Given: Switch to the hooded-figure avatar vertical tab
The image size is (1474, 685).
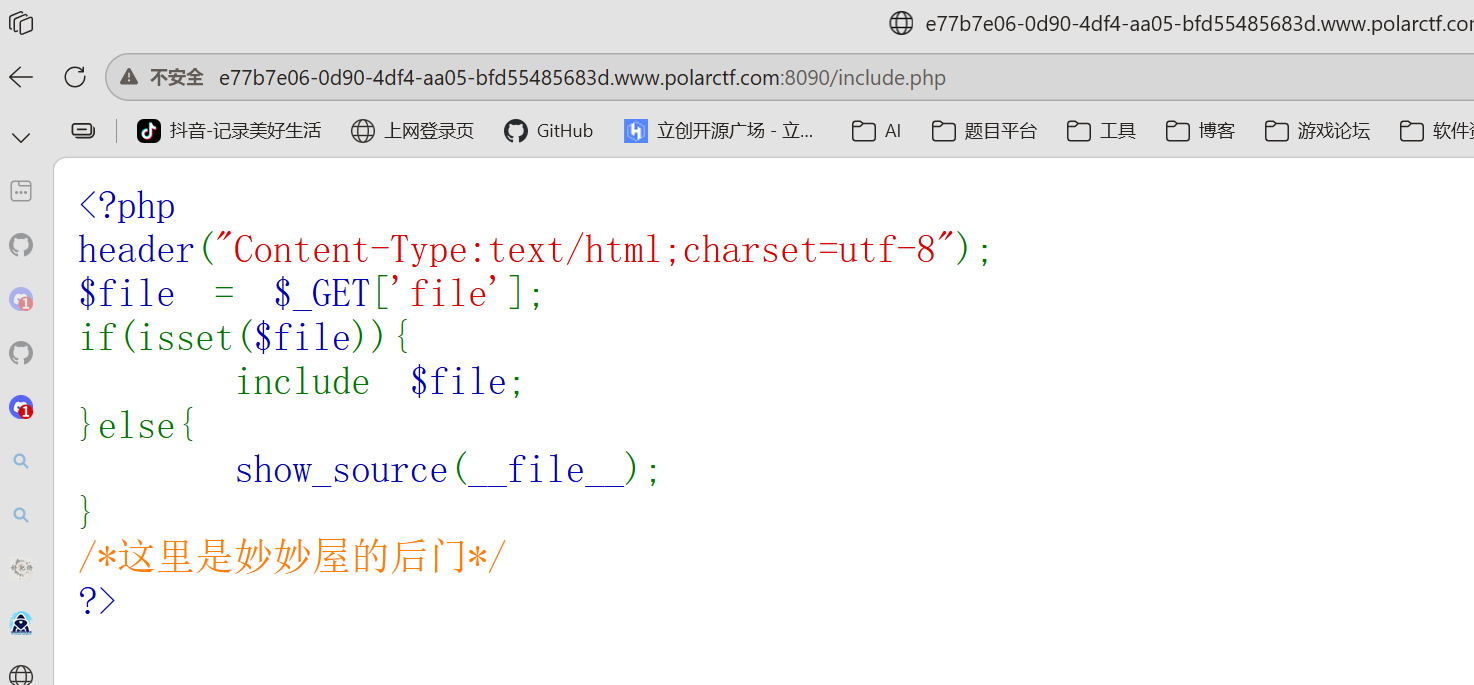Looking at the screenshot, I should pos(21,623).
